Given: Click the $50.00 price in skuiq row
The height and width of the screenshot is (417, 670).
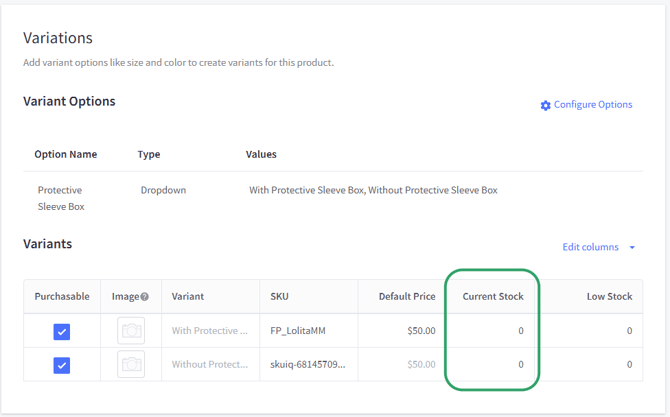Looking at the screenshot, I should pyautogui.click(x=421, y=364).
